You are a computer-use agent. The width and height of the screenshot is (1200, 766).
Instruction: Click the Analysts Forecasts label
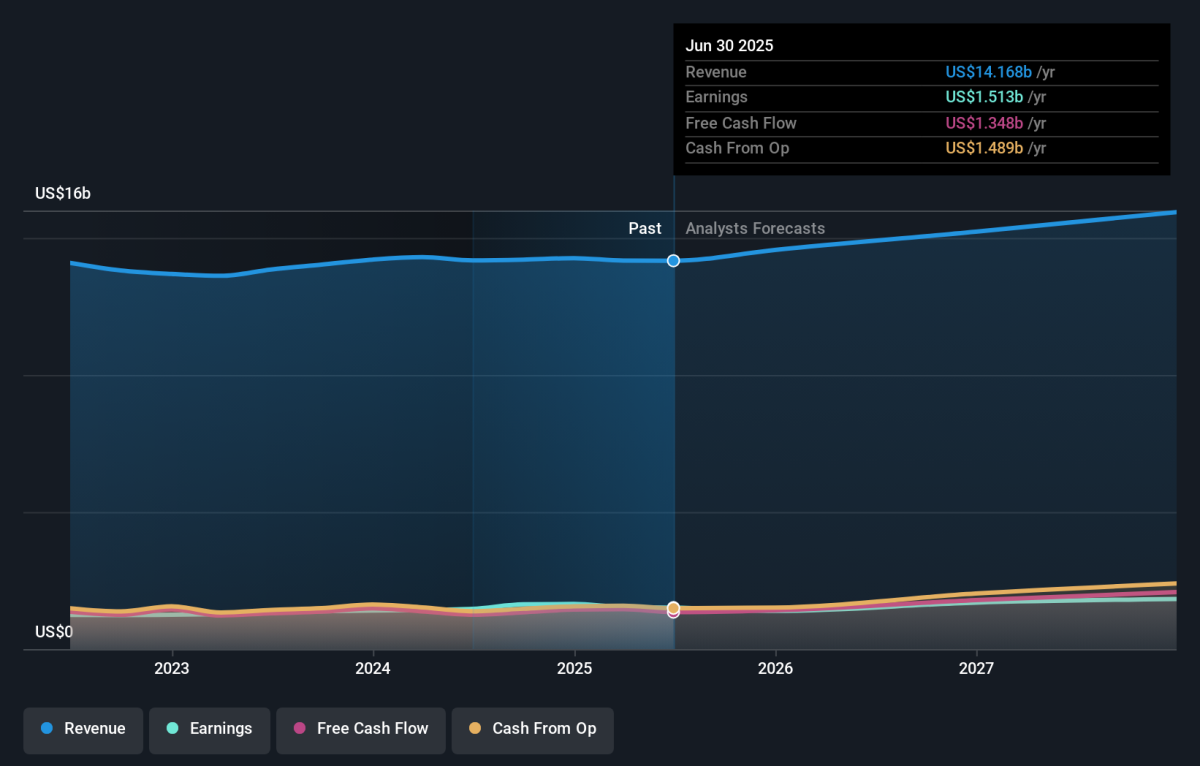[755, 229]
